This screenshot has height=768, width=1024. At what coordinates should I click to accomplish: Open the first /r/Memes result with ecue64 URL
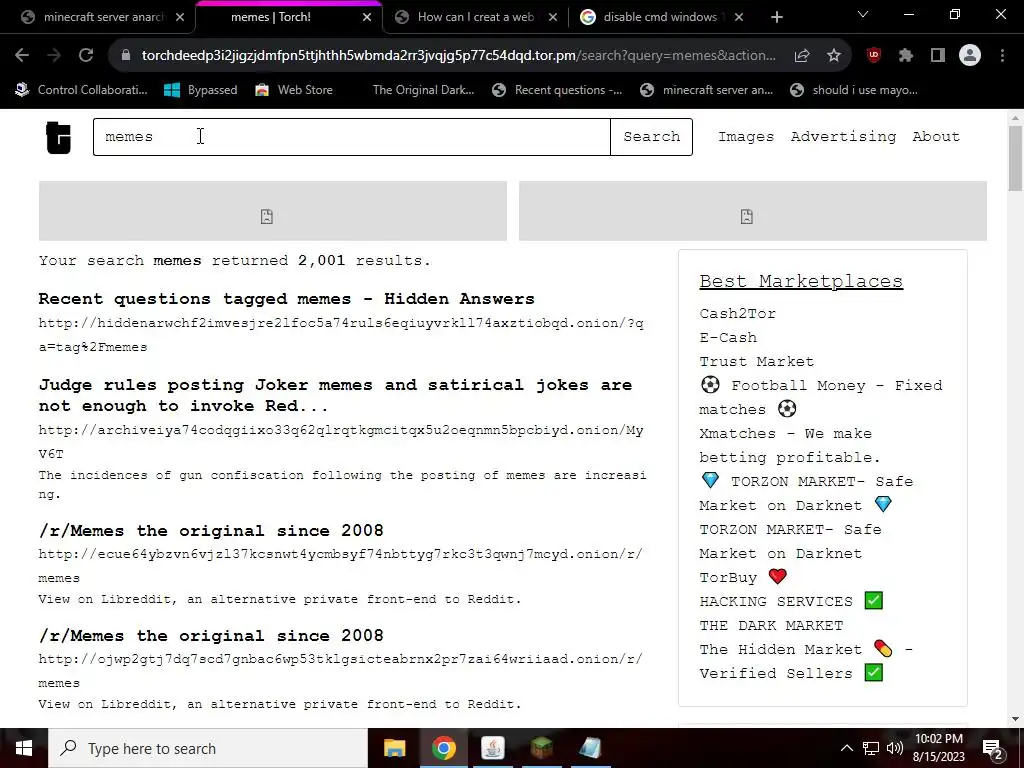click(211, 530)
